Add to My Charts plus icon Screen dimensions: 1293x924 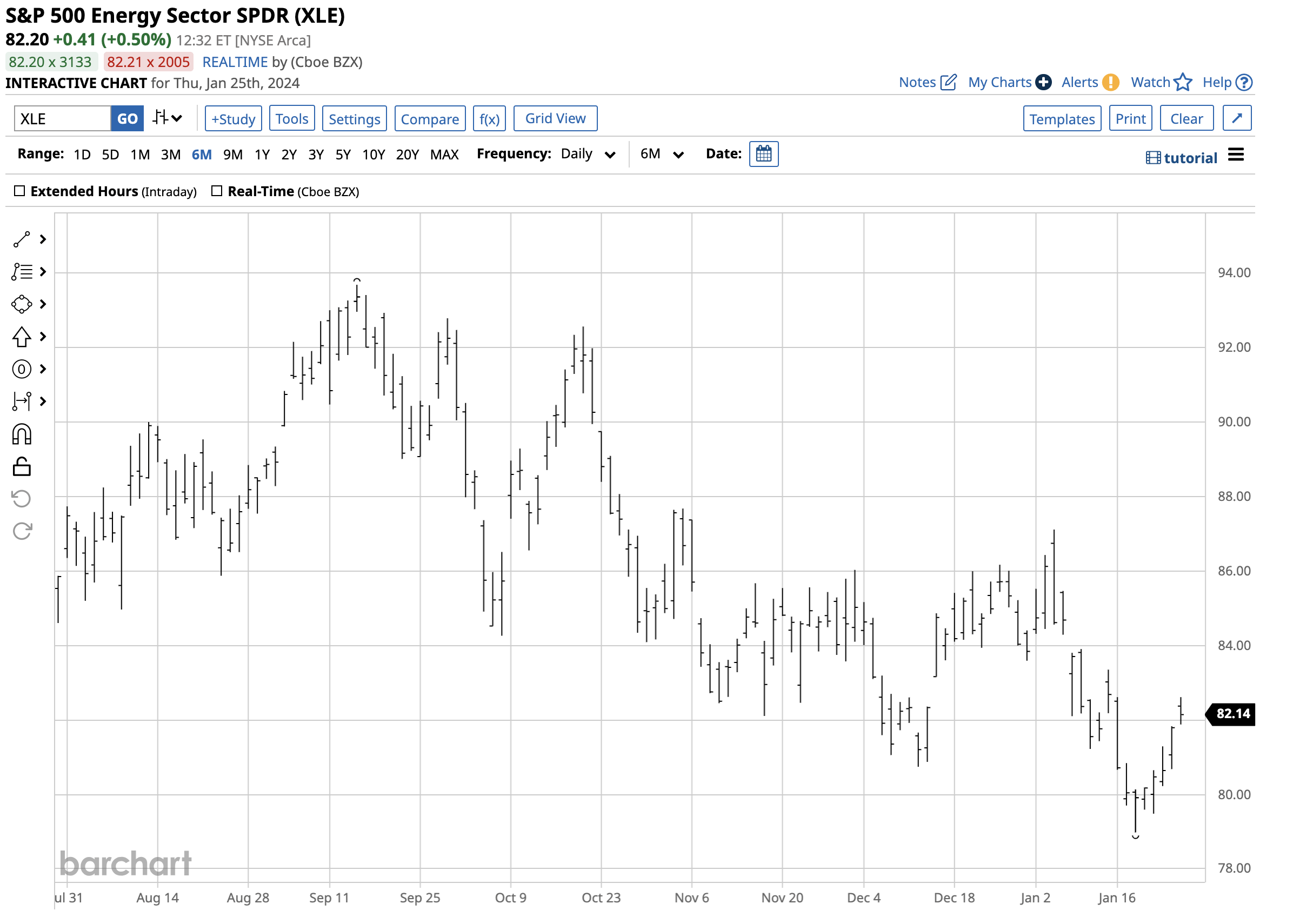coord(1043,83)
